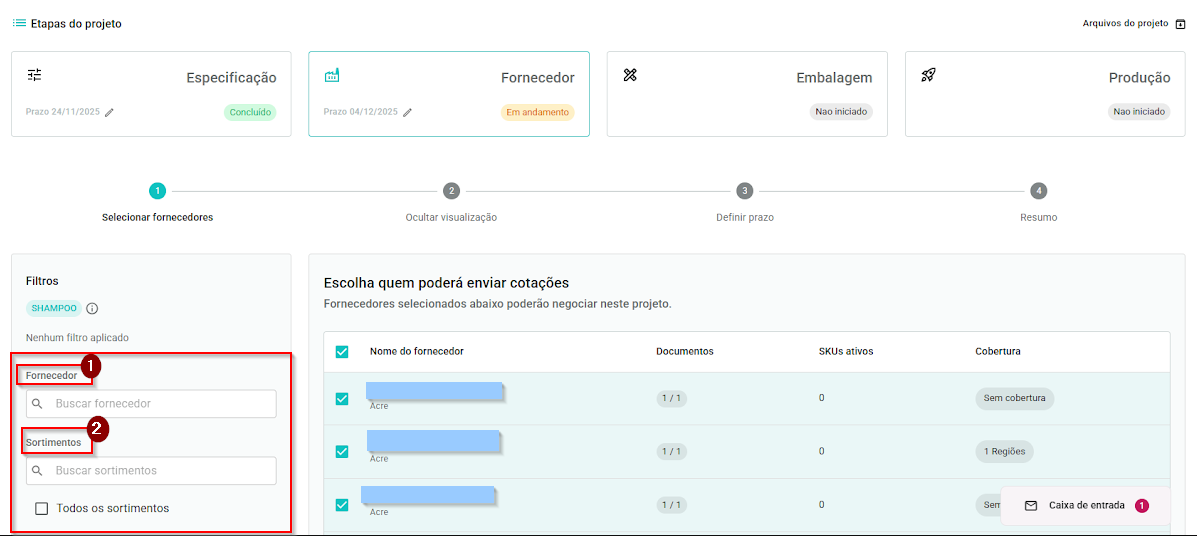The width and height of the screenshot is (1197, 536).
Task: Edit the Especificação deadline pencil icon
Action: [110, 112]
